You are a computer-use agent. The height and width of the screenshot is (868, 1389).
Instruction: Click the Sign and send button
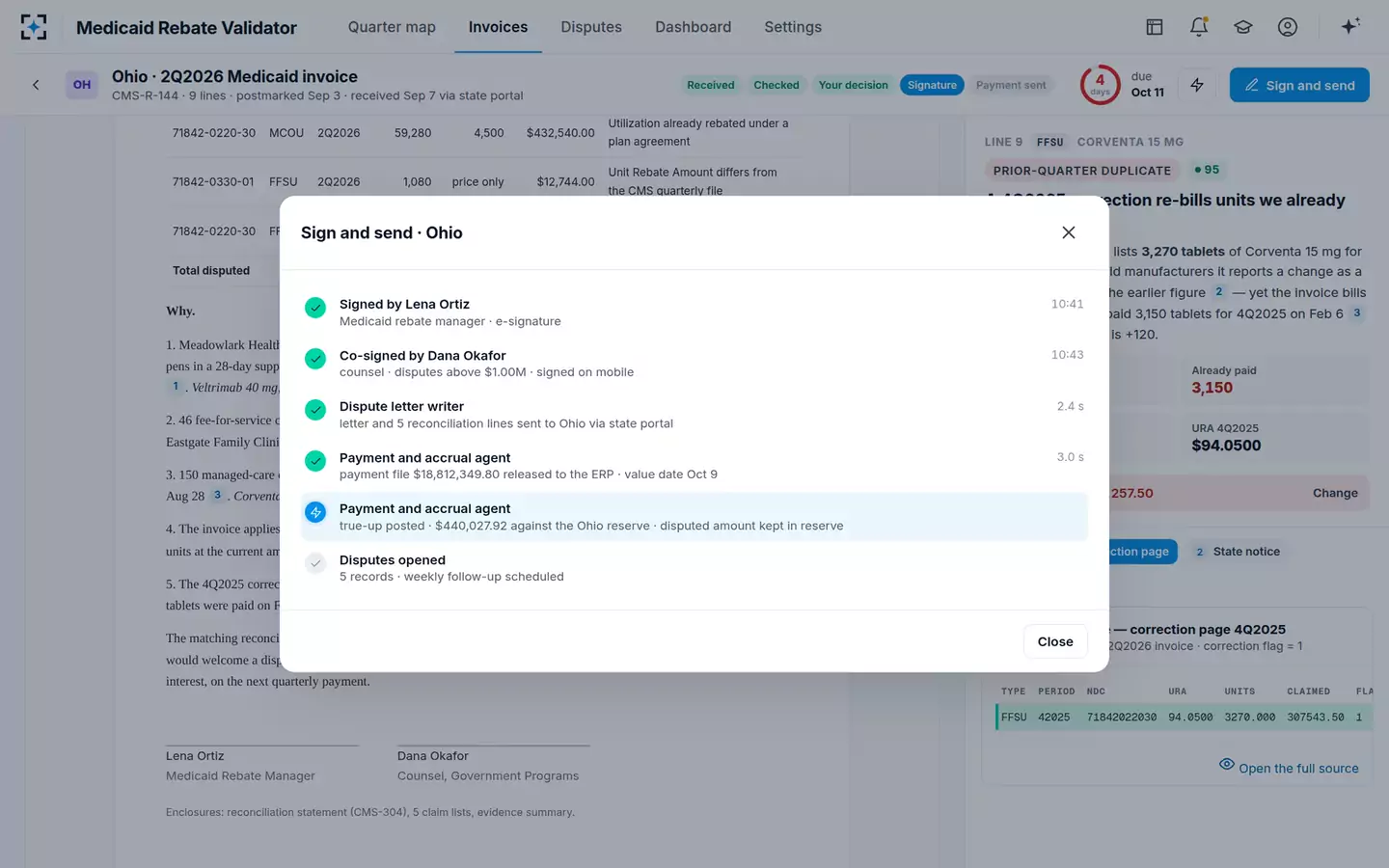pyautogui.click(x=1299, y=85)
